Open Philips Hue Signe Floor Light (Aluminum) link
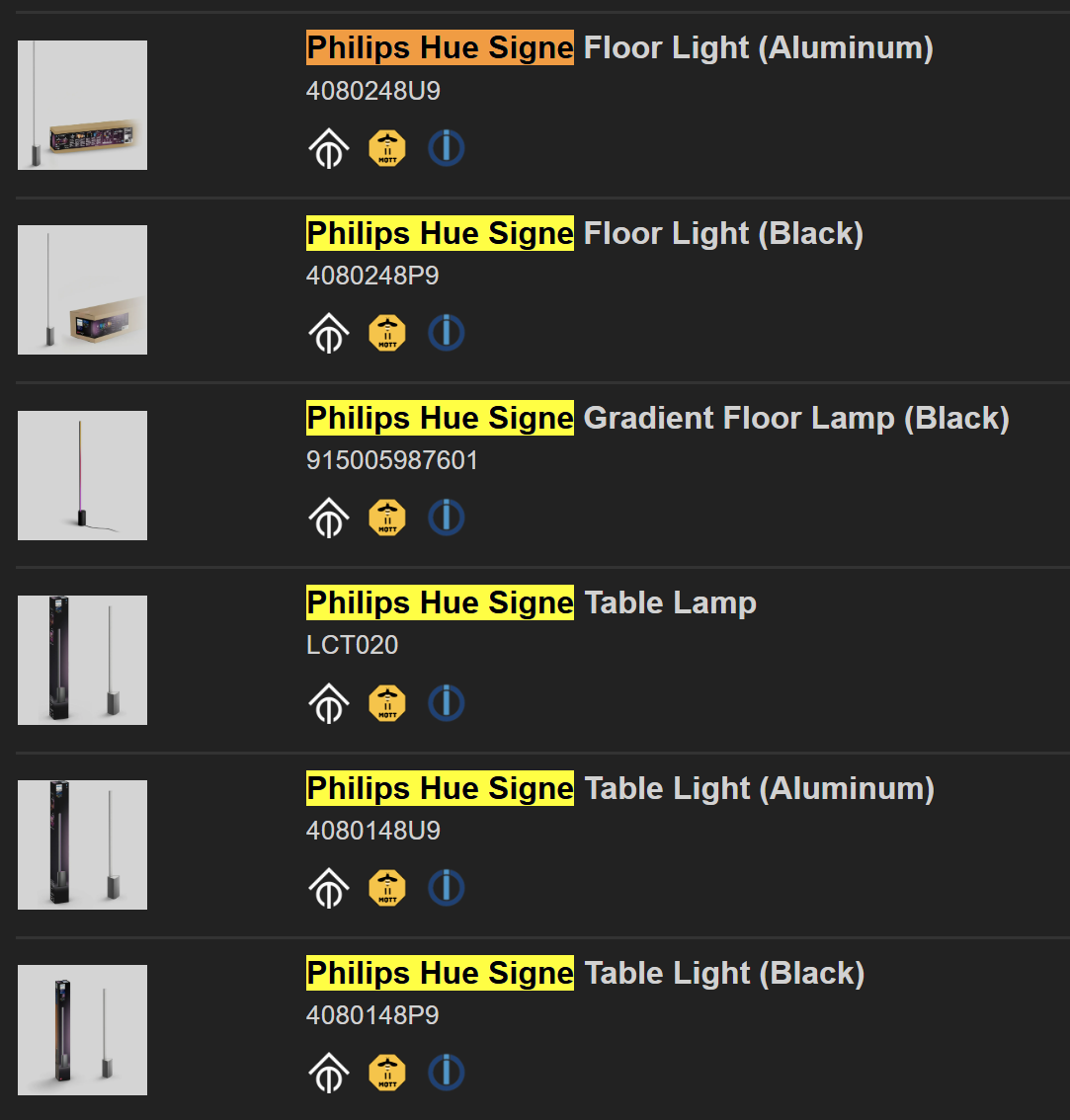This screenshot has height=1120, width=1070. coord(619,47)
